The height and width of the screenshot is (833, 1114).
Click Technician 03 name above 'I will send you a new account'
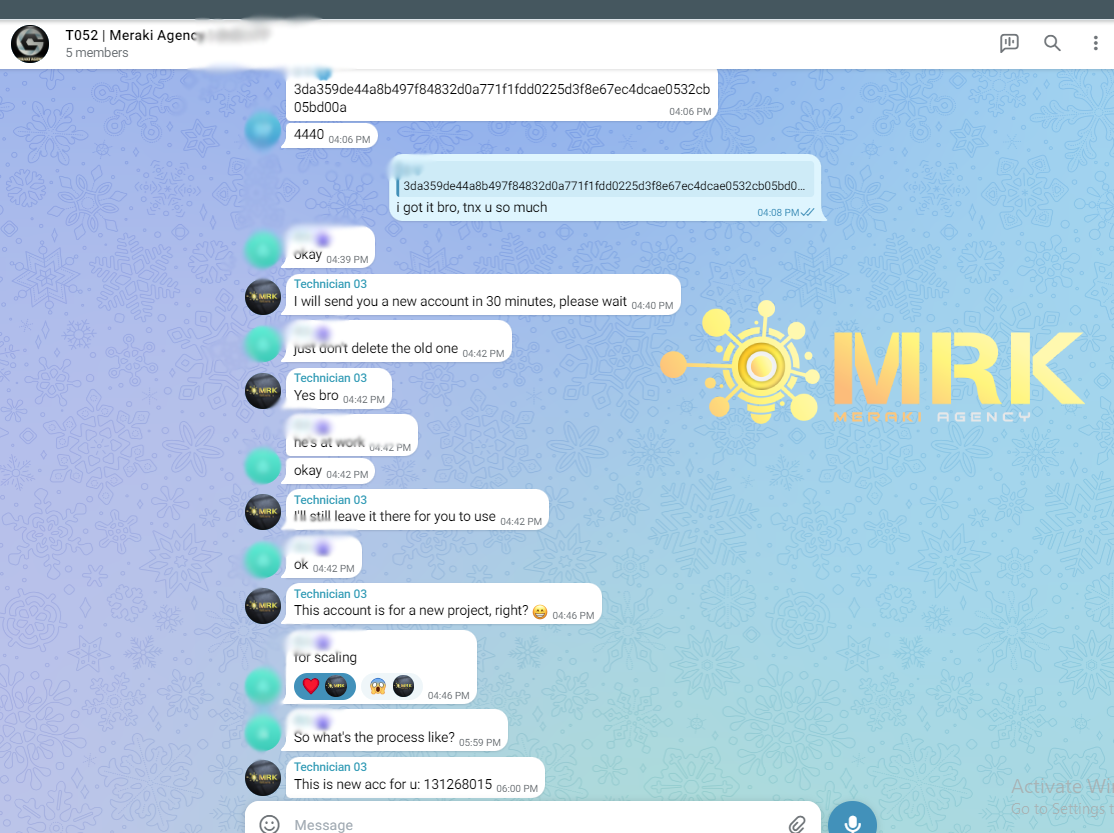pyautogui.click(x=330, y=284)
